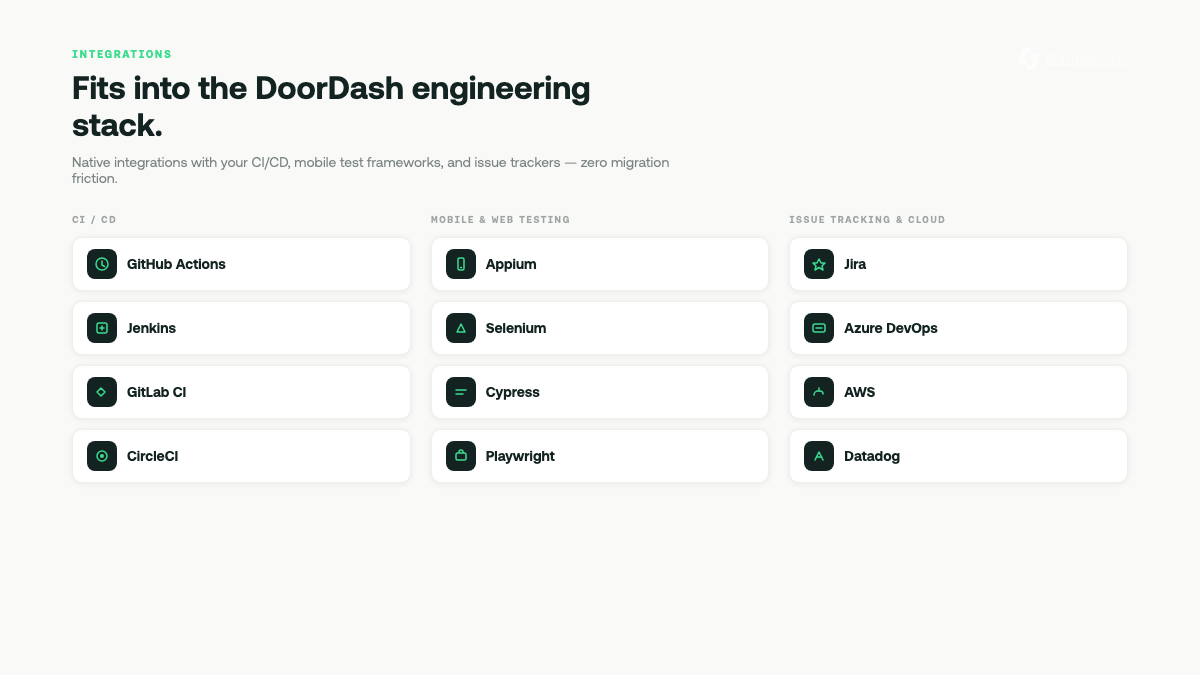Click the Cypress lines icon

coord(461,392)
